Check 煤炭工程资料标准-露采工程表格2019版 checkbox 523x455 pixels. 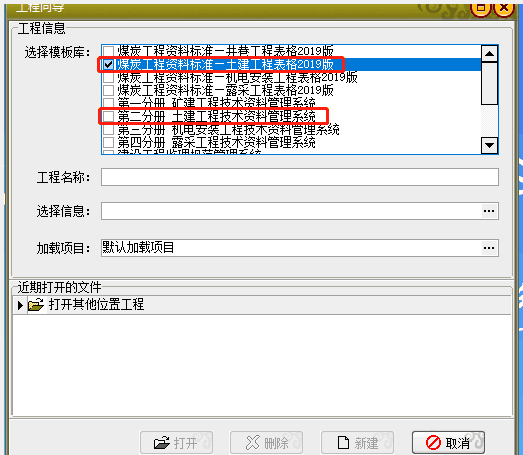pos(108,90)
